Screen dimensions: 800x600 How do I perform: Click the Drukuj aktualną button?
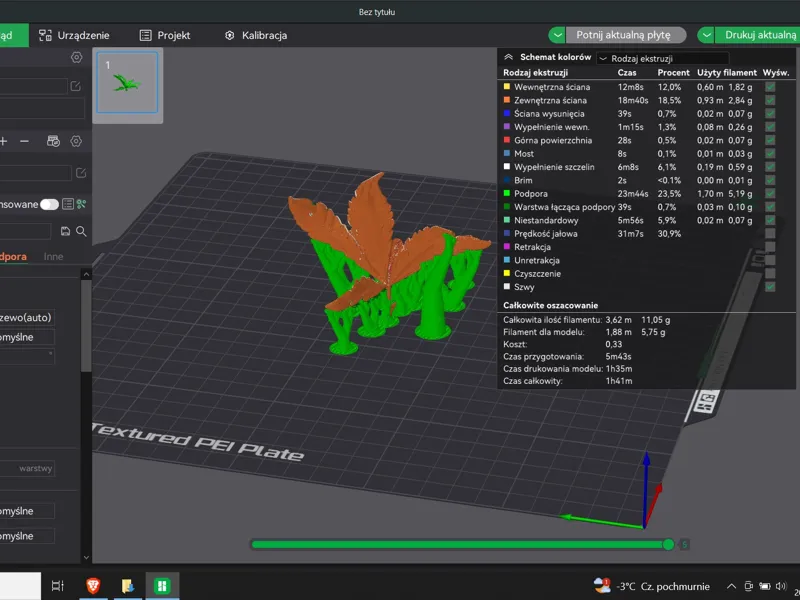tap(757, 35)
